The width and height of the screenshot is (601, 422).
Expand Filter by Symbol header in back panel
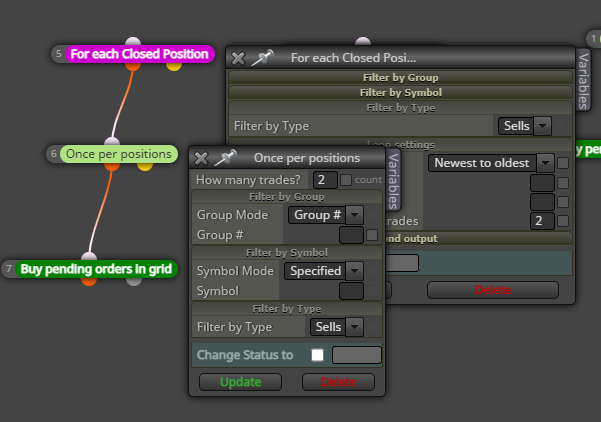coord(401,93)
